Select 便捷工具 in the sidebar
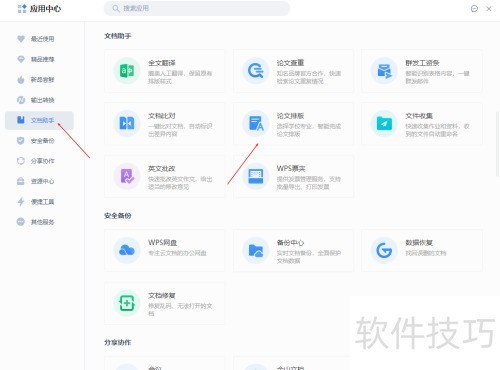This screenshot has height=370, width=500. click(x=39, y=202)
